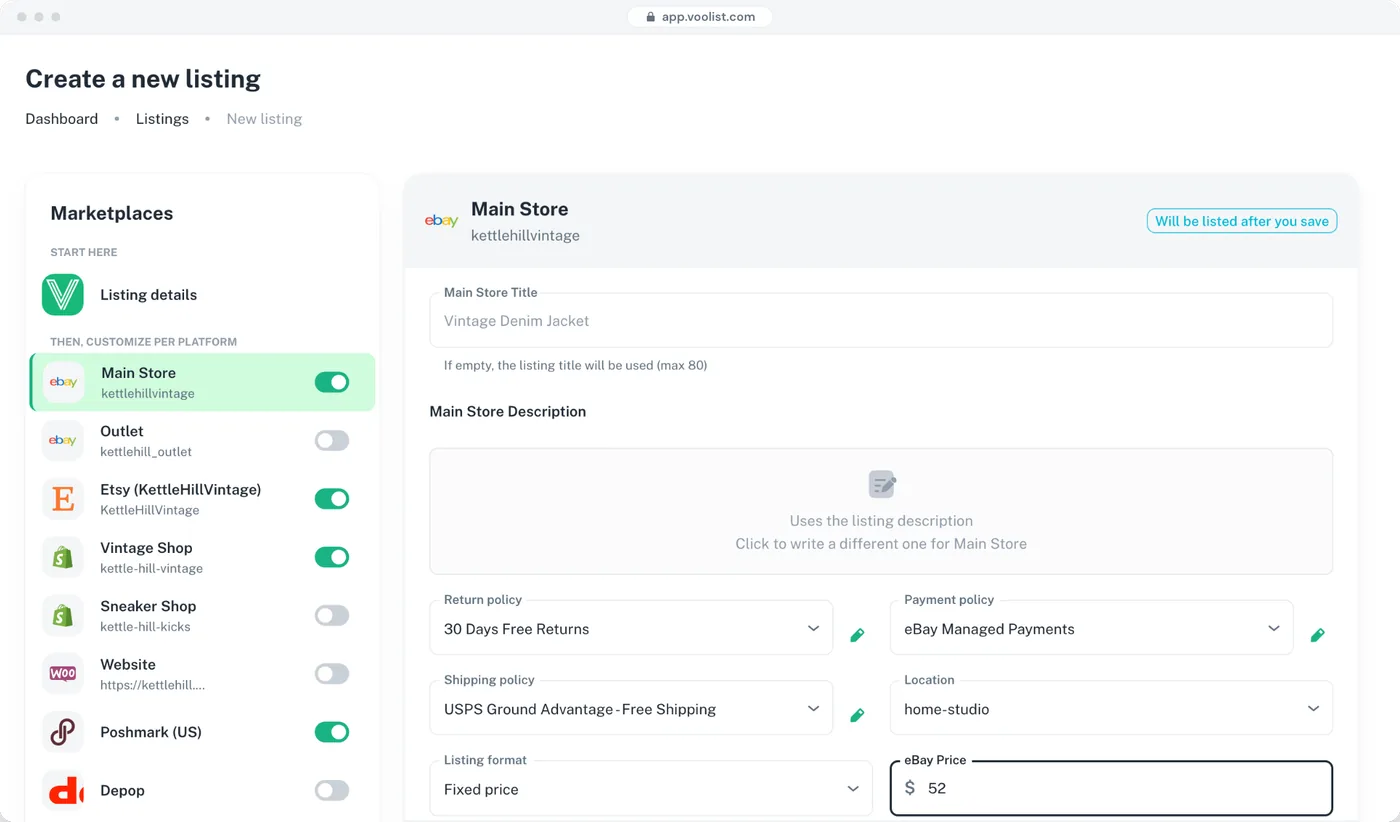The height and width of the screenshot is (822, 1400).
Task: Edit the return policy with pencil icon
Action: pyautogui.click(x=857, y=635)
